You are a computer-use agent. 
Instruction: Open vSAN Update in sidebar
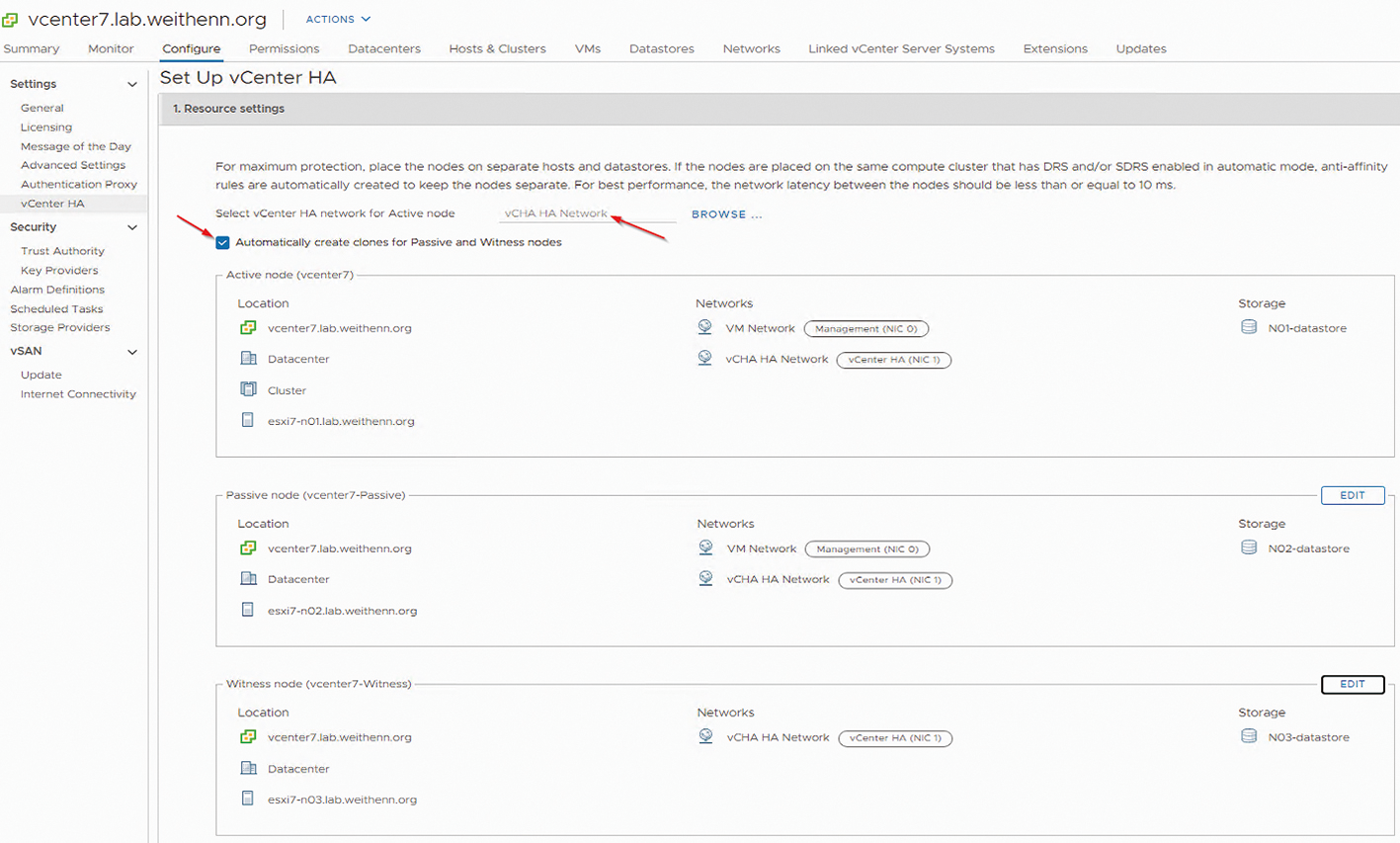click(41, 375)
